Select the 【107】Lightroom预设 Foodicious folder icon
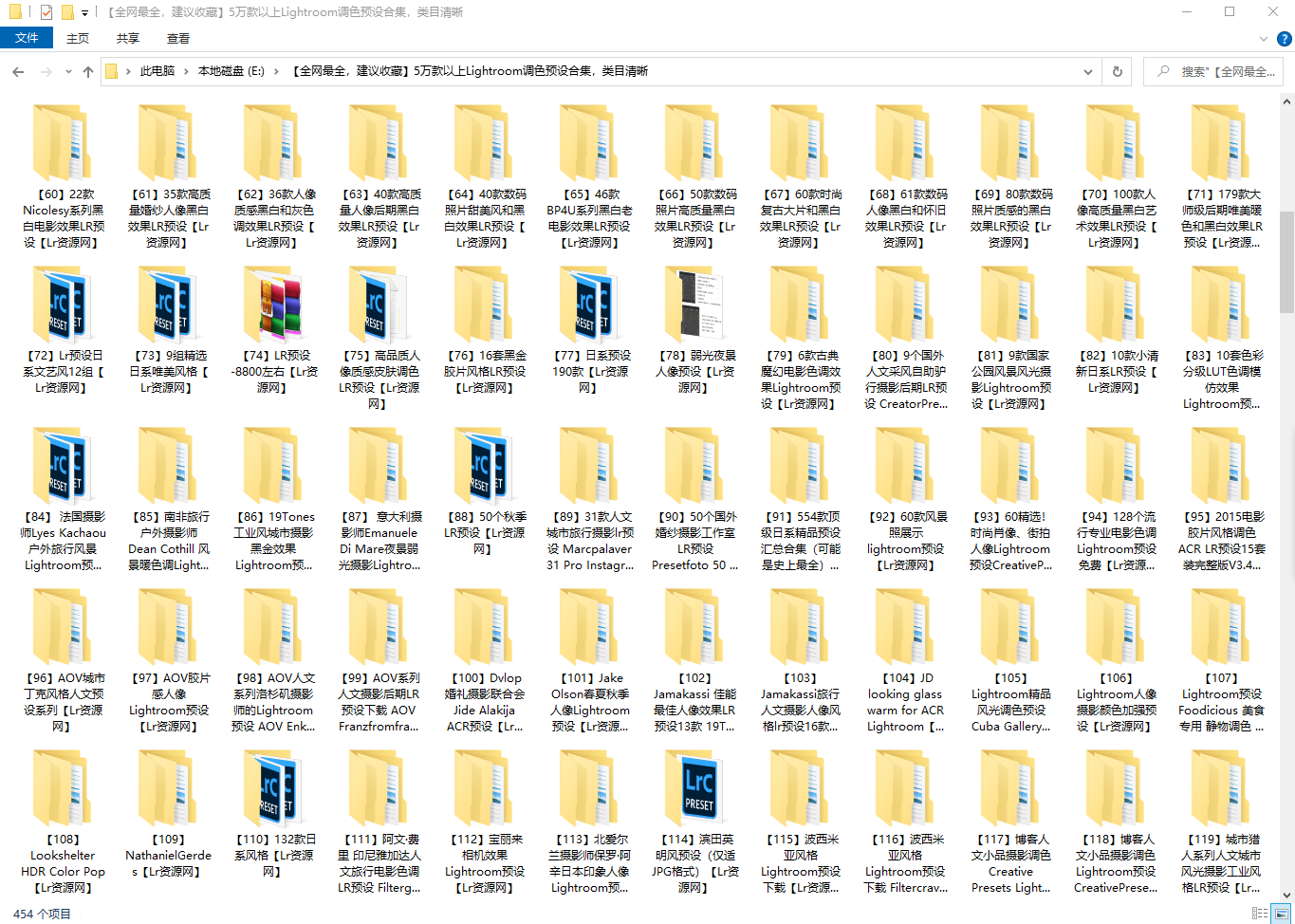This screenshot has height=924, width=1295. coord(1221,627)
